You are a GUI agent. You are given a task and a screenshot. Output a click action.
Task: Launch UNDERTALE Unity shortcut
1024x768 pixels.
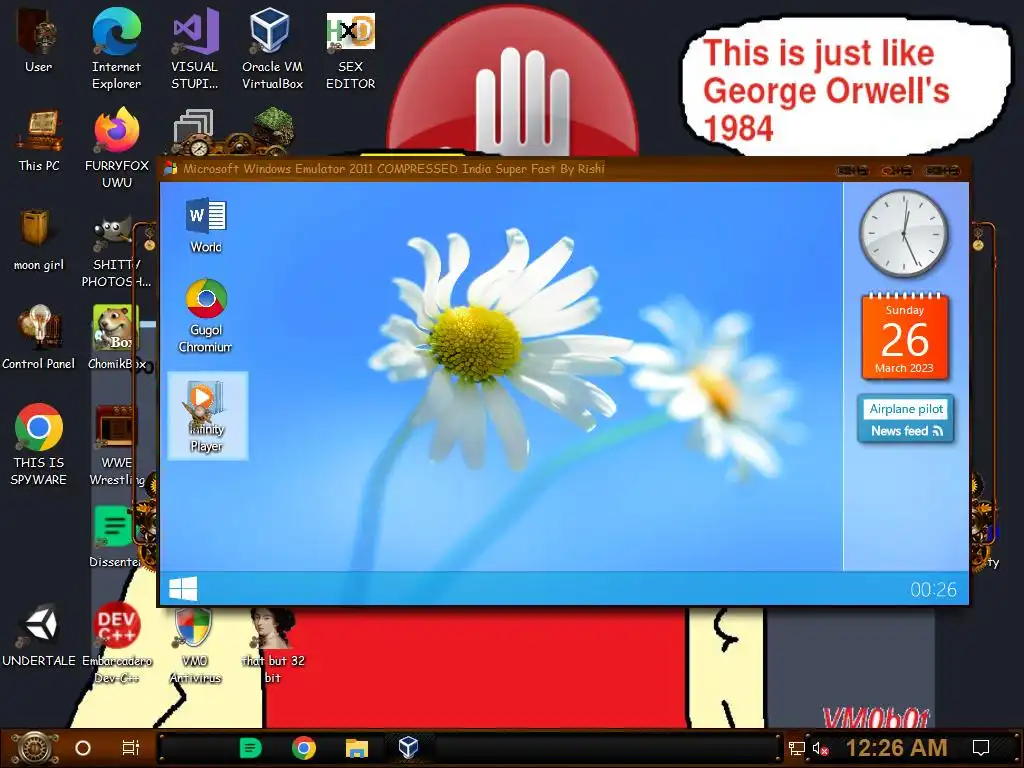click(x=39, y=636)
